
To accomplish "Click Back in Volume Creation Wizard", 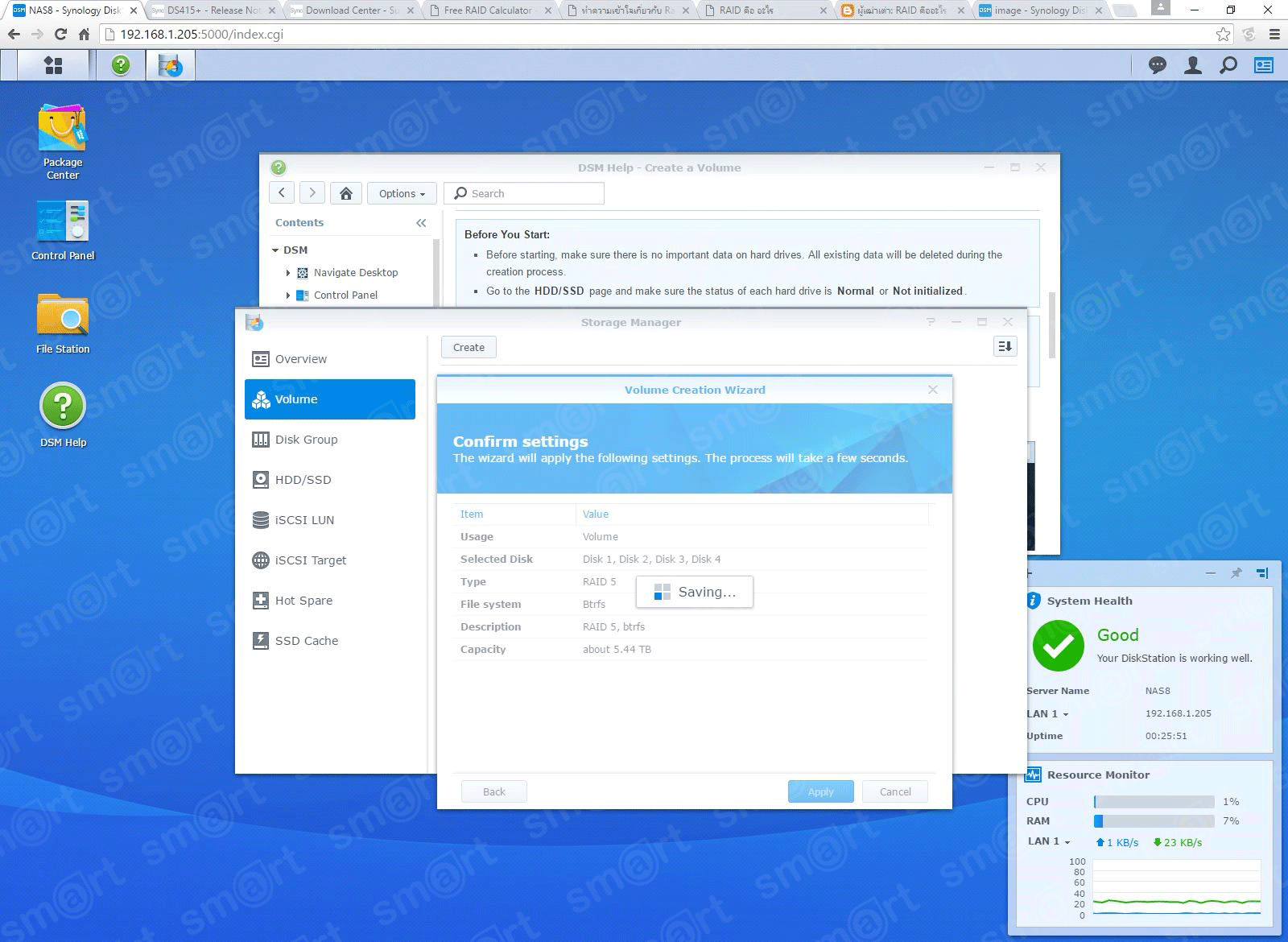I will (x=494, y=791).
